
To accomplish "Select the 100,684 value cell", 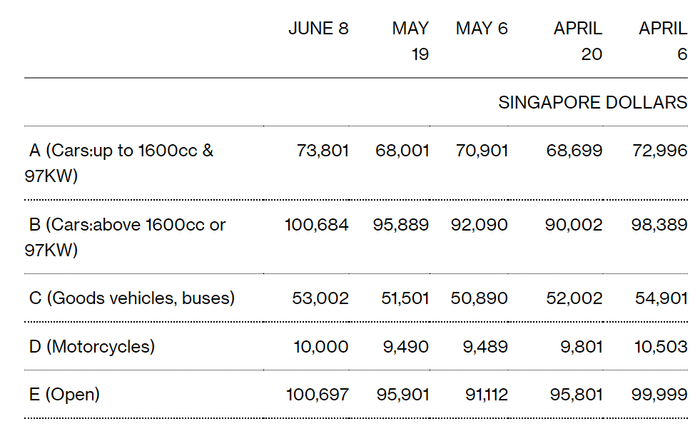I will [x=316, y=225].
